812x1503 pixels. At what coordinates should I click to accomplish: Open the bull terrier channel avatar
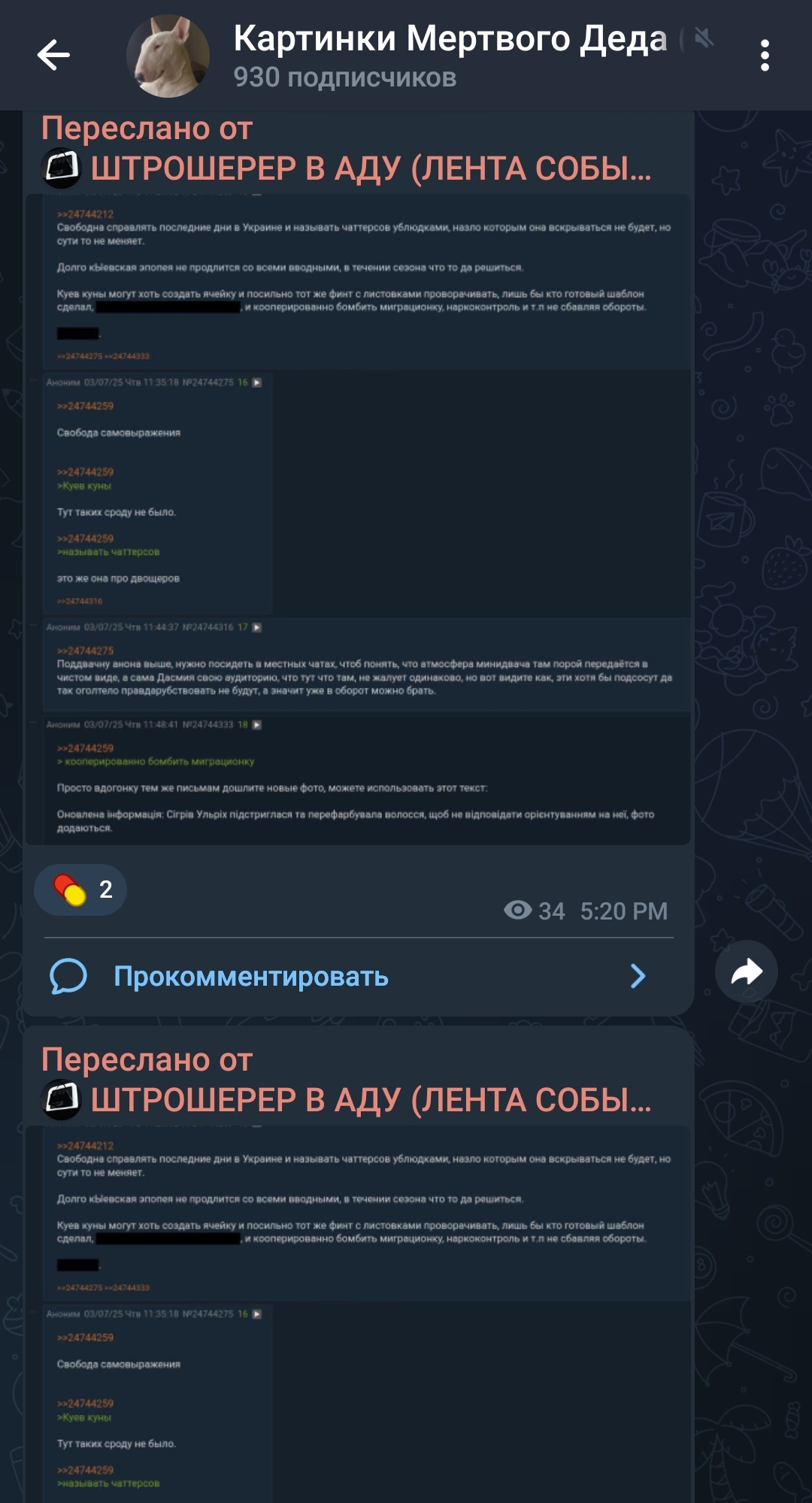click(x=168, y=56)
